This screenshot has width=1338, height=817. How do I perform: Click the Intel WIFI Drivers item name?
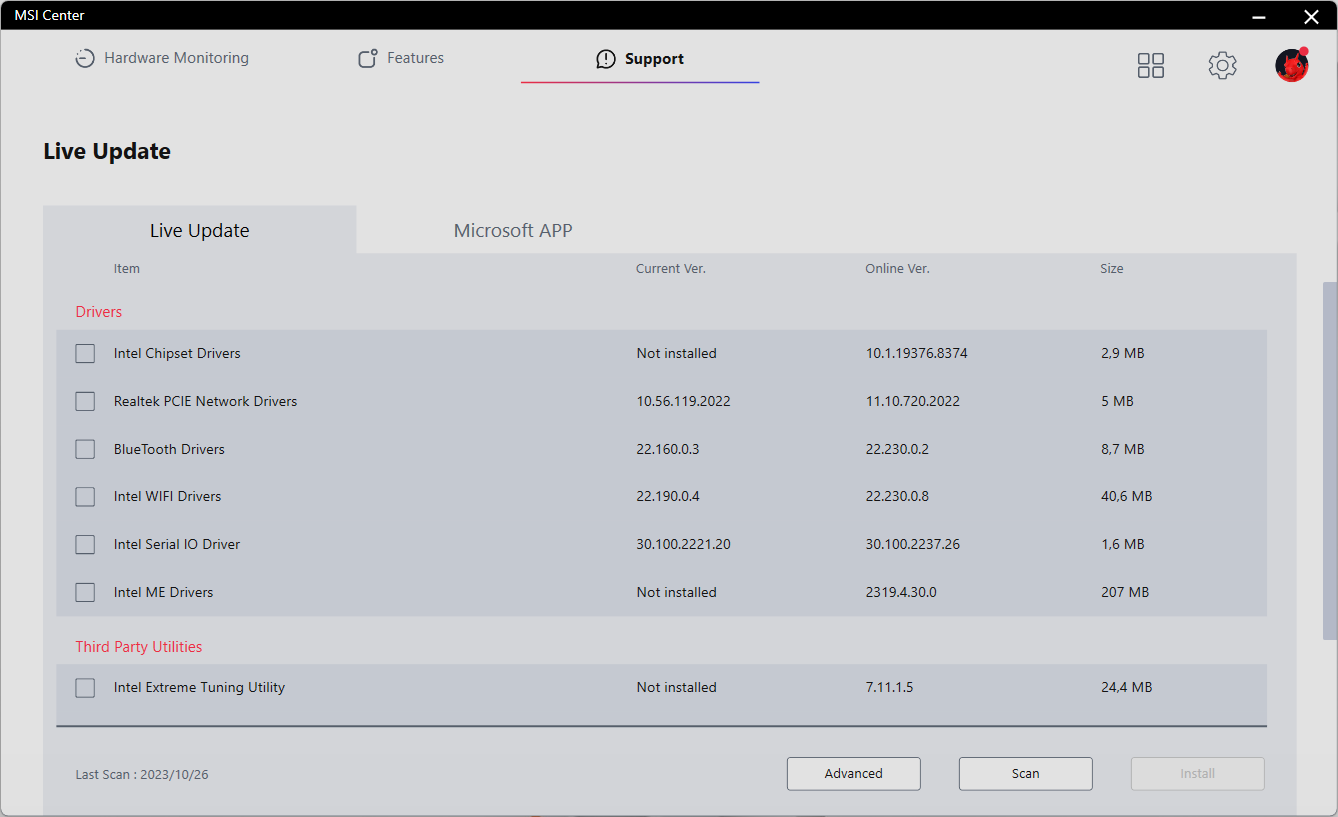tap(168, 496)
